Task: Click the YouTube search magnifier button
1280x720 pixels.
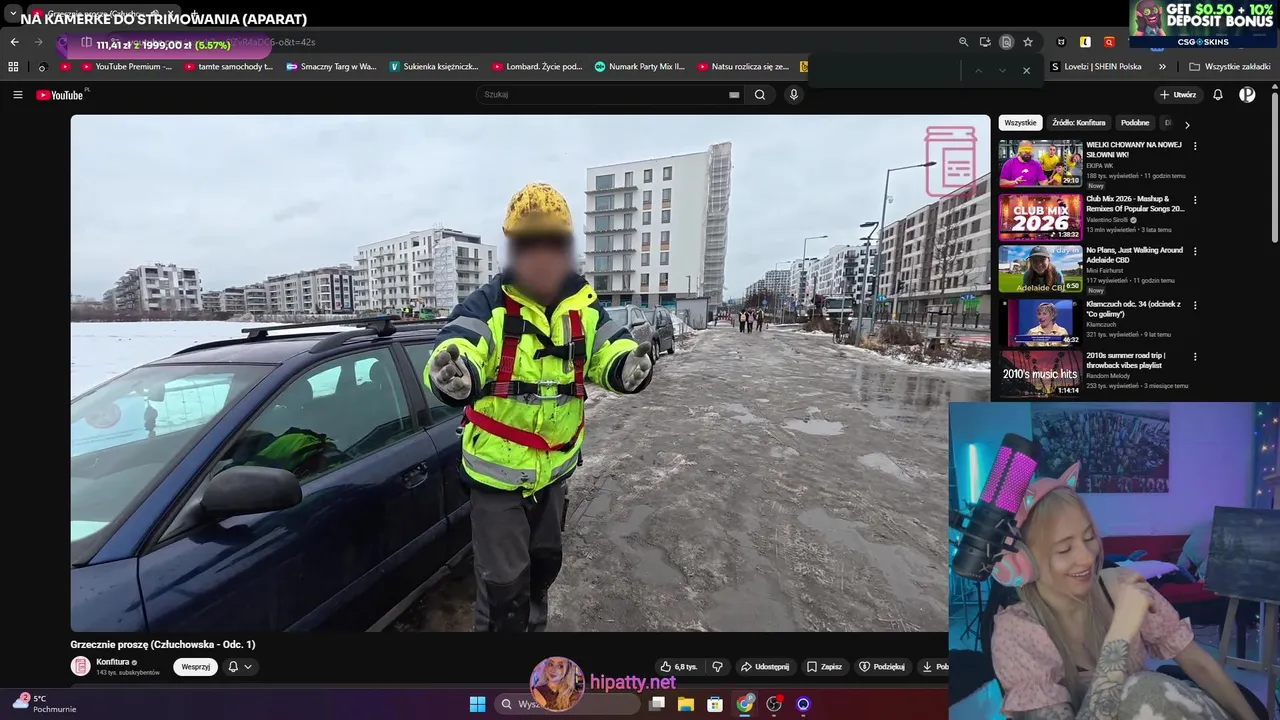Action: coord(760,95)
